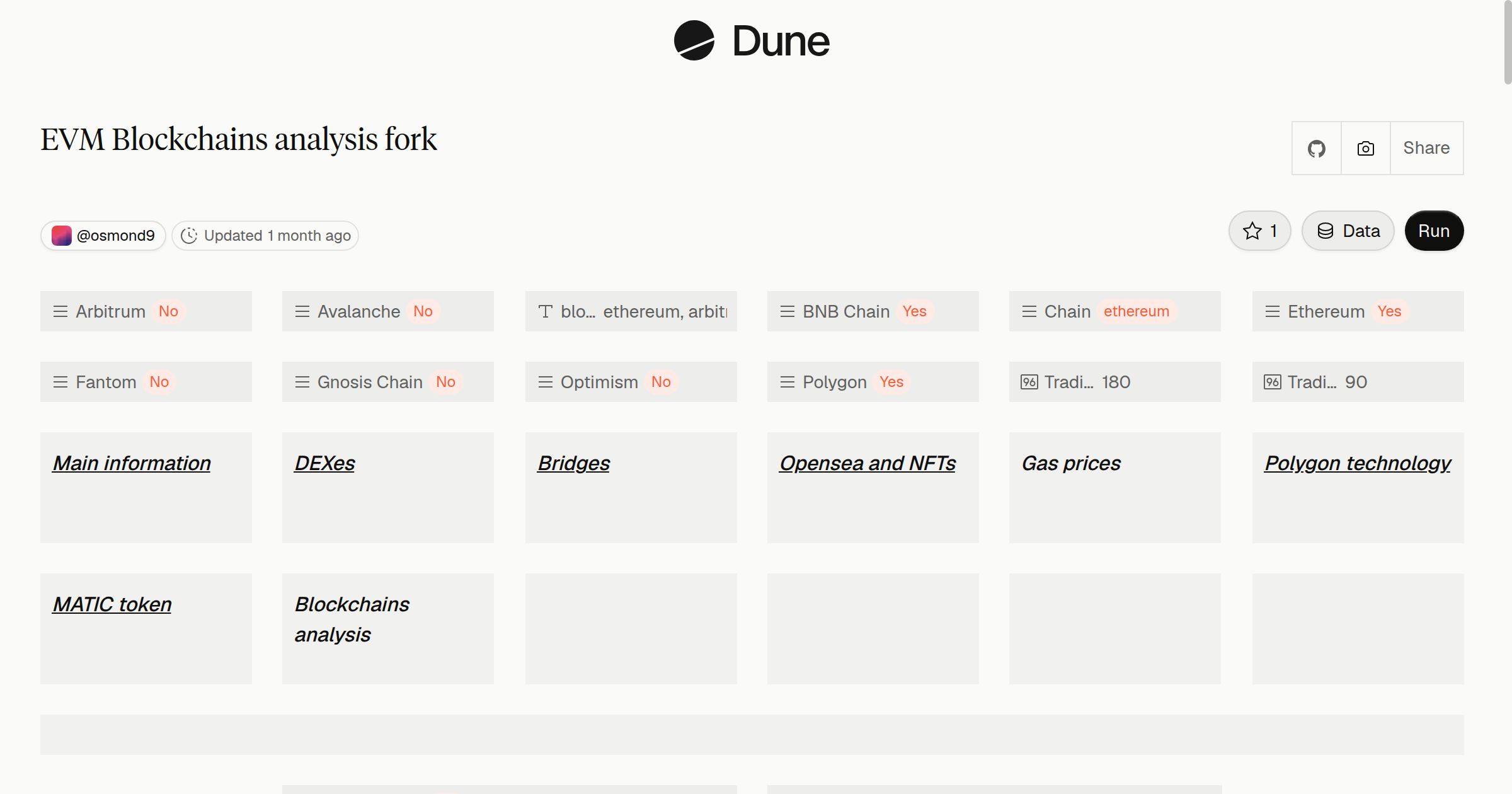The height and width of the screenshot is (794, 1512).
Task: Click the Gas prices text
Action: point(1071,463)
